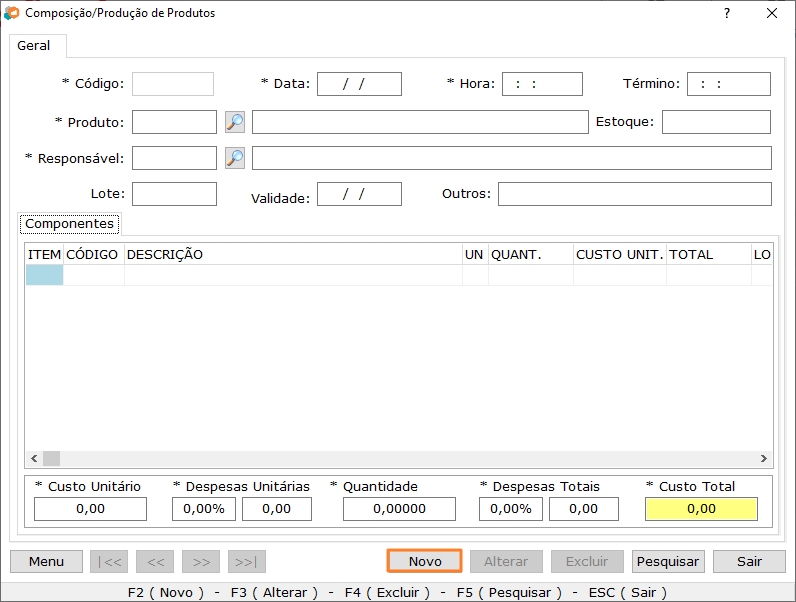Click the Outros text field
Image resolution: width=796 pixels, height=602 pixels.
click(x=634, y=194)
